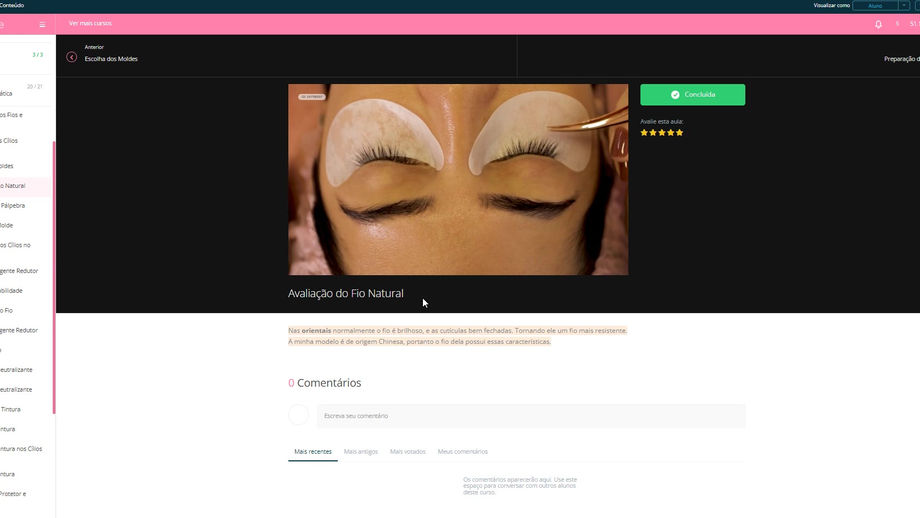The width and height of the screenshot is (920, 518).
Task: Switch to the Mais recentes tab
Action: (x=313, y=452)
